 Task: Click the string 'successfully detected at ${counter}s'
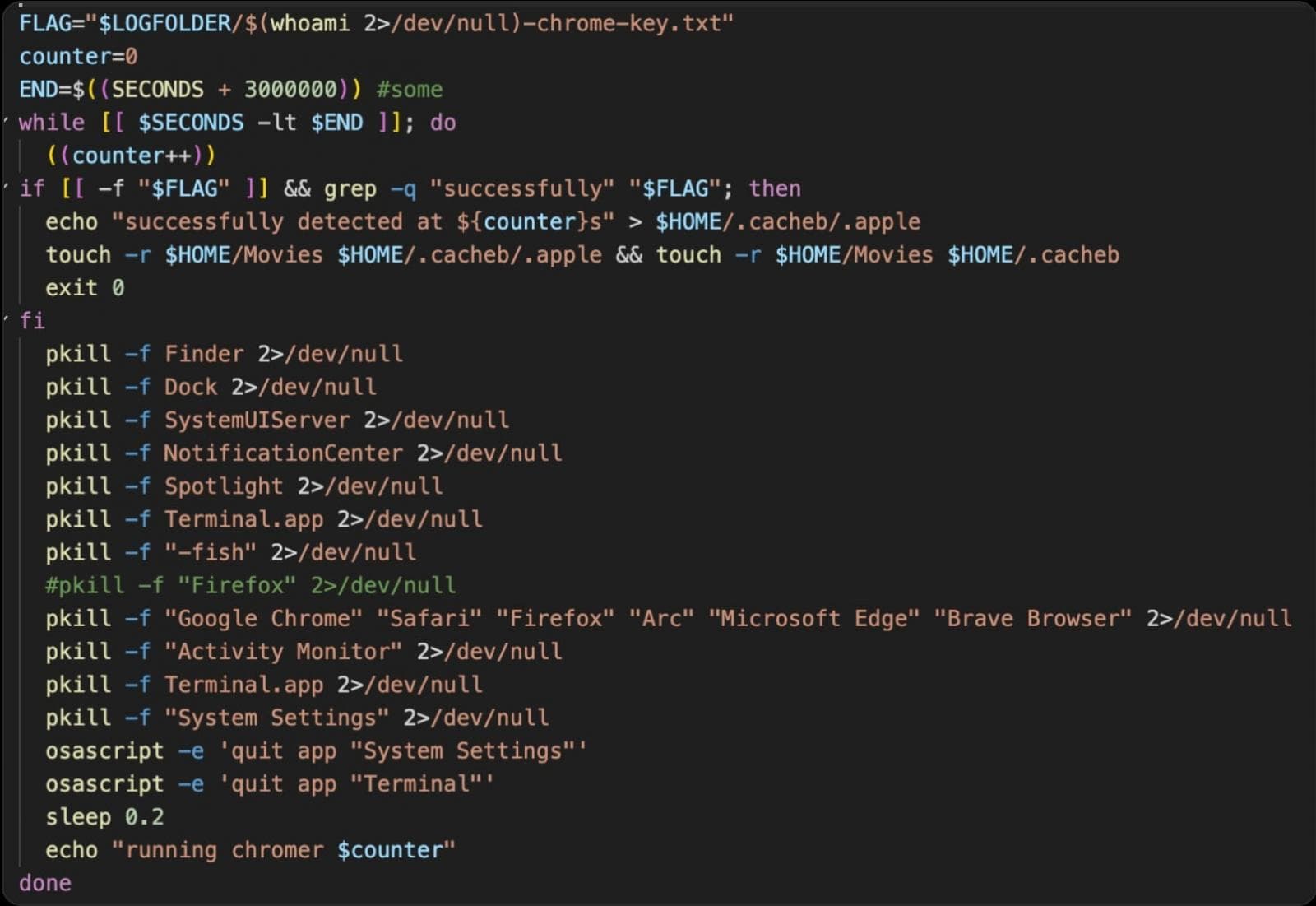pos(364,222)
